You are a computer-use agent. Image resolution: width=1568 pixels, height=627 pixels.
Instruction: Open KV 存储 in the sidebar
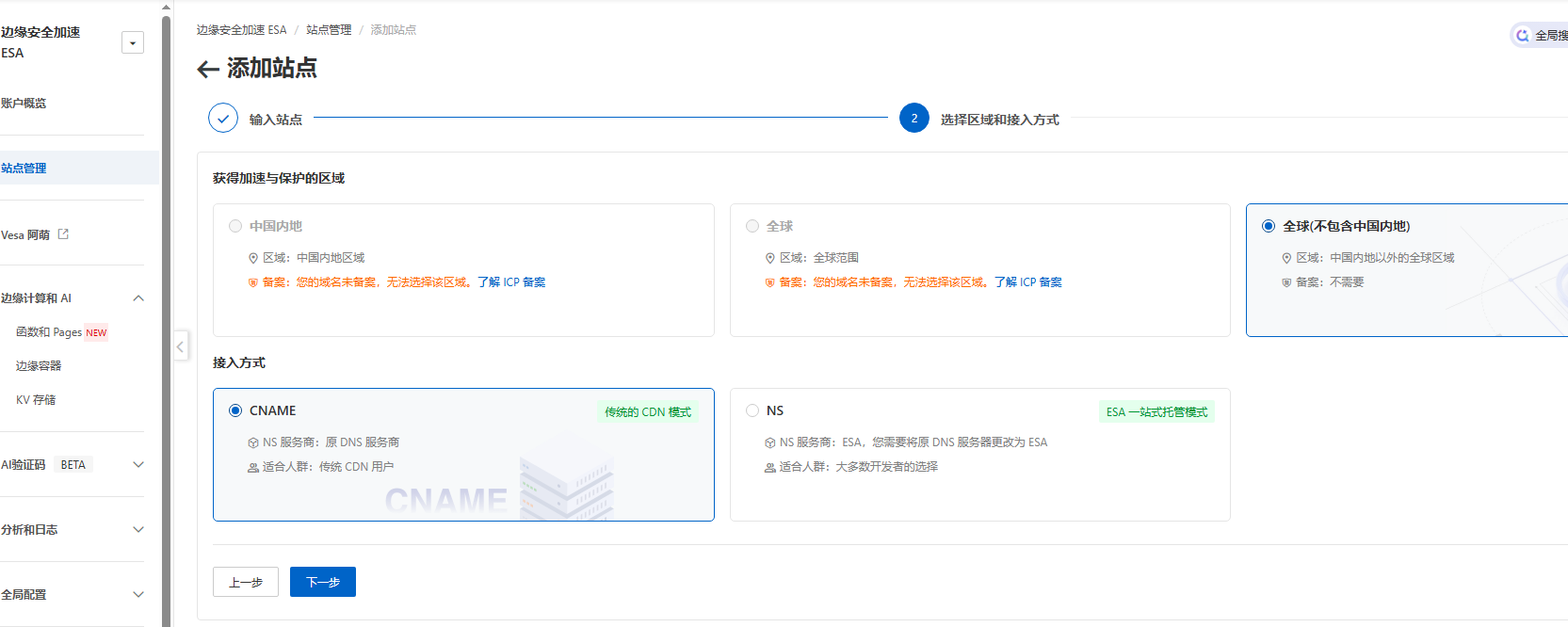36,400
